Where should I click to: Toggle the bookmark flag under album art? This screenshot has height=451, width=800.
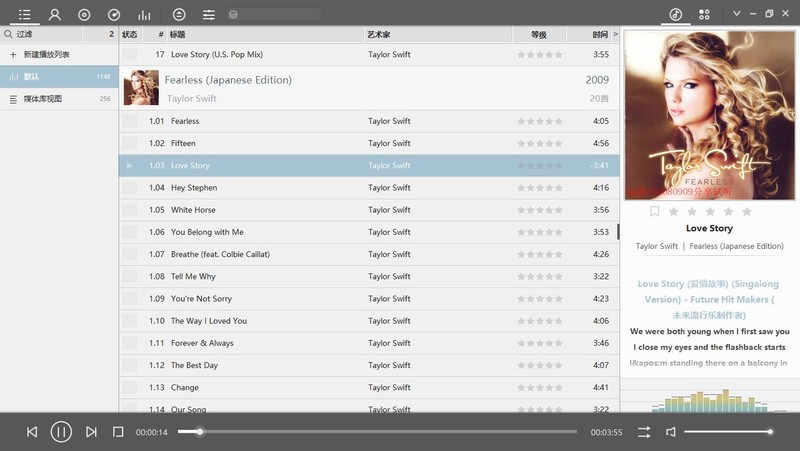point(655,211)
